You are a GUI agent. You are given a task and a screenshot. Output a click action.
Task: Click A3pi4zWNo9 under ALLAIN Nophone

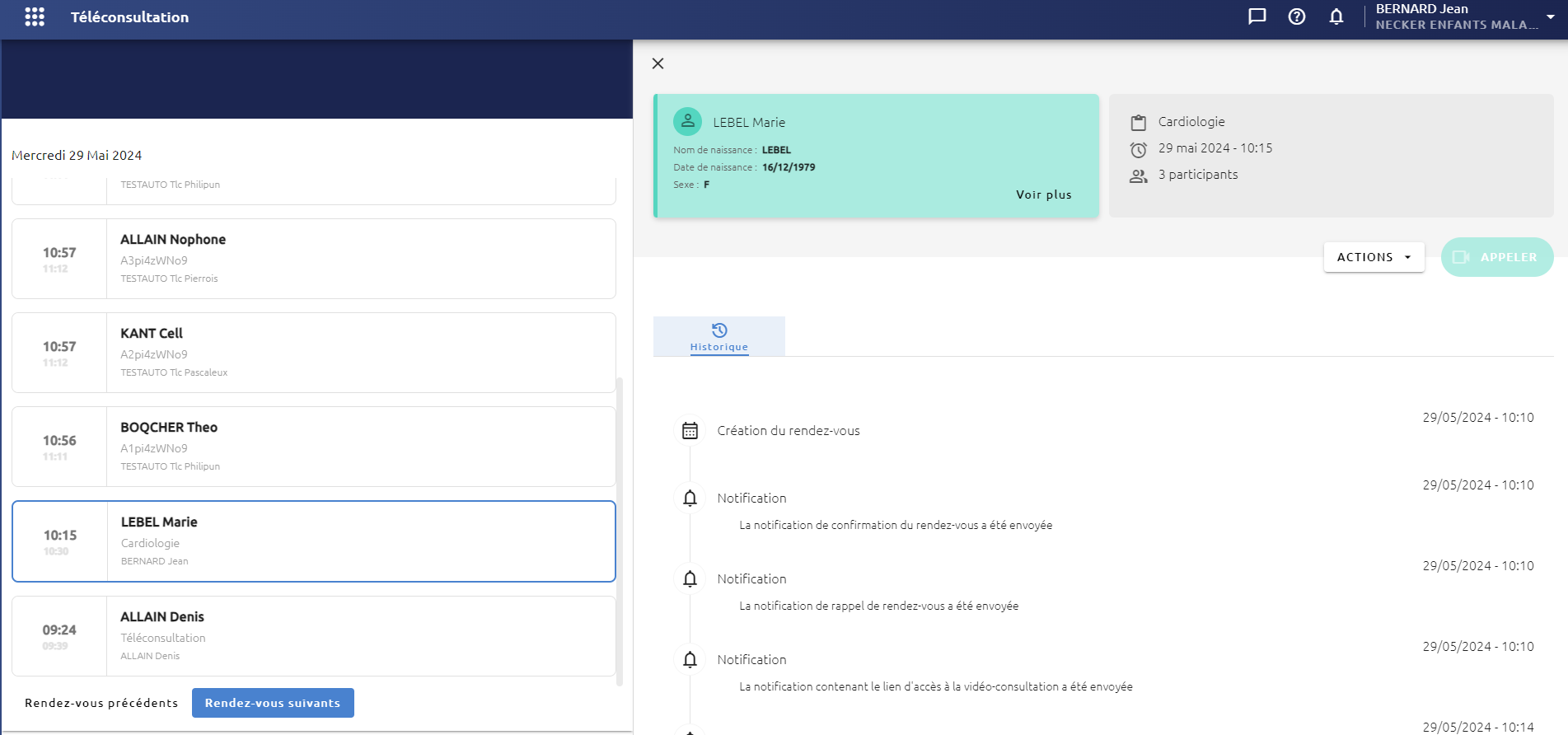pyautogui.click(x=154, y=260)
